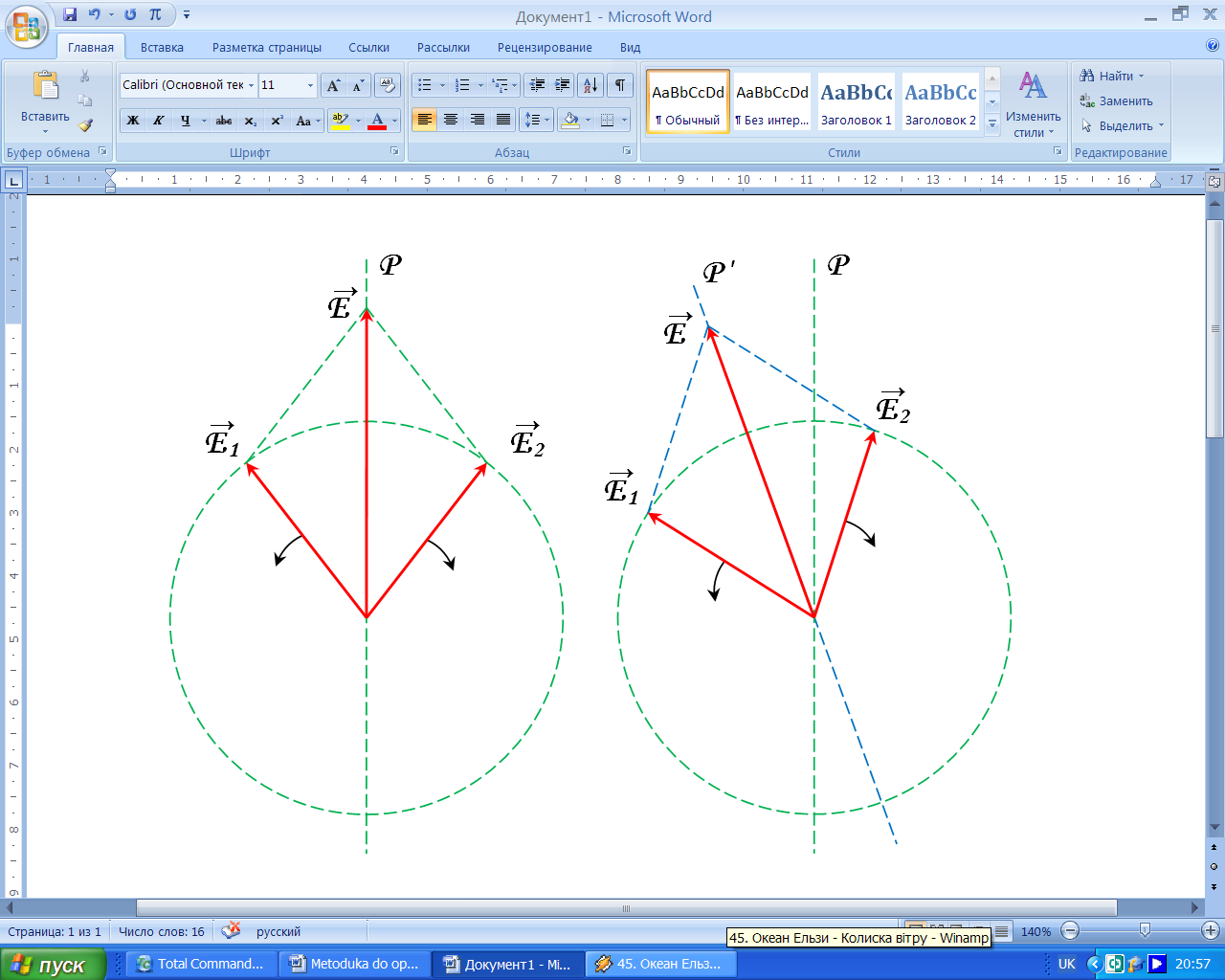Justify the paragraph text
Viewport: 1225px width, 980px height.
(502, 120)
